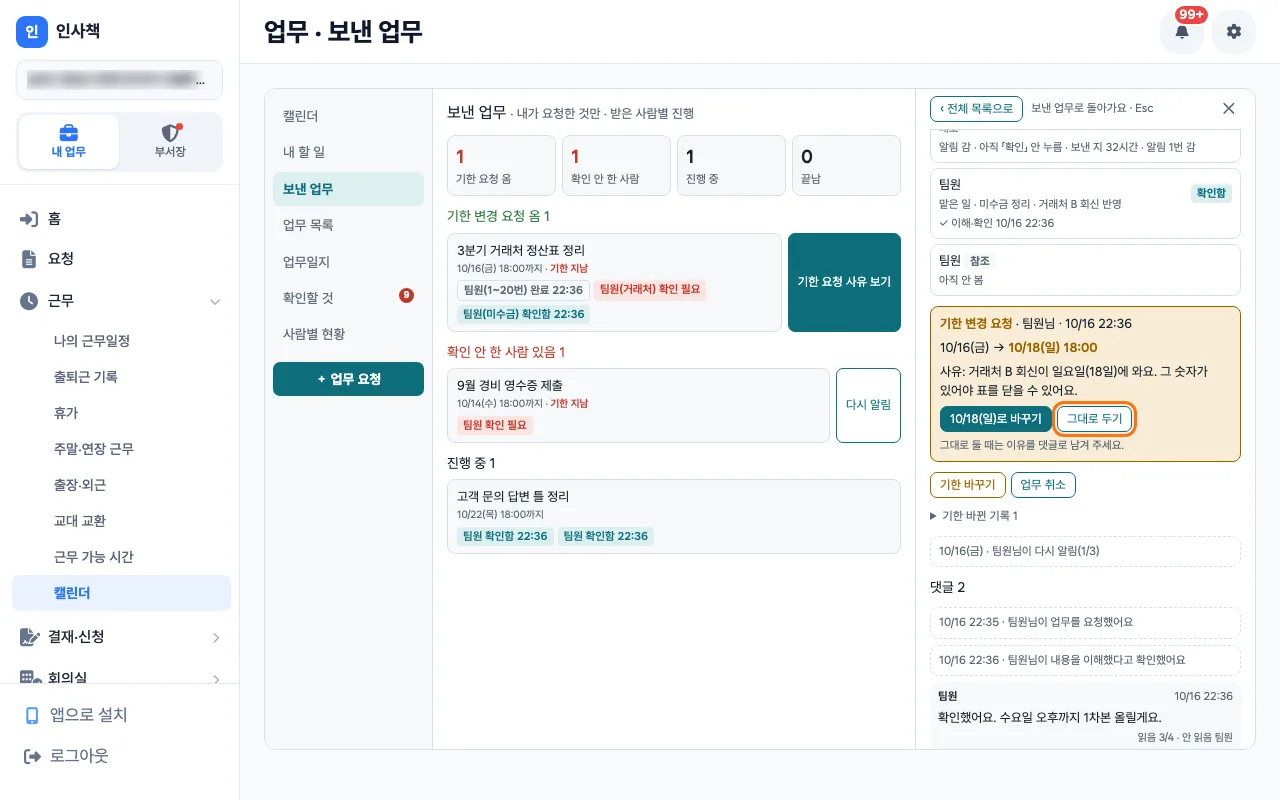Click 기한 요청 사유 보기 button
Screen dimensions: 1280x800
pos(844,282)
